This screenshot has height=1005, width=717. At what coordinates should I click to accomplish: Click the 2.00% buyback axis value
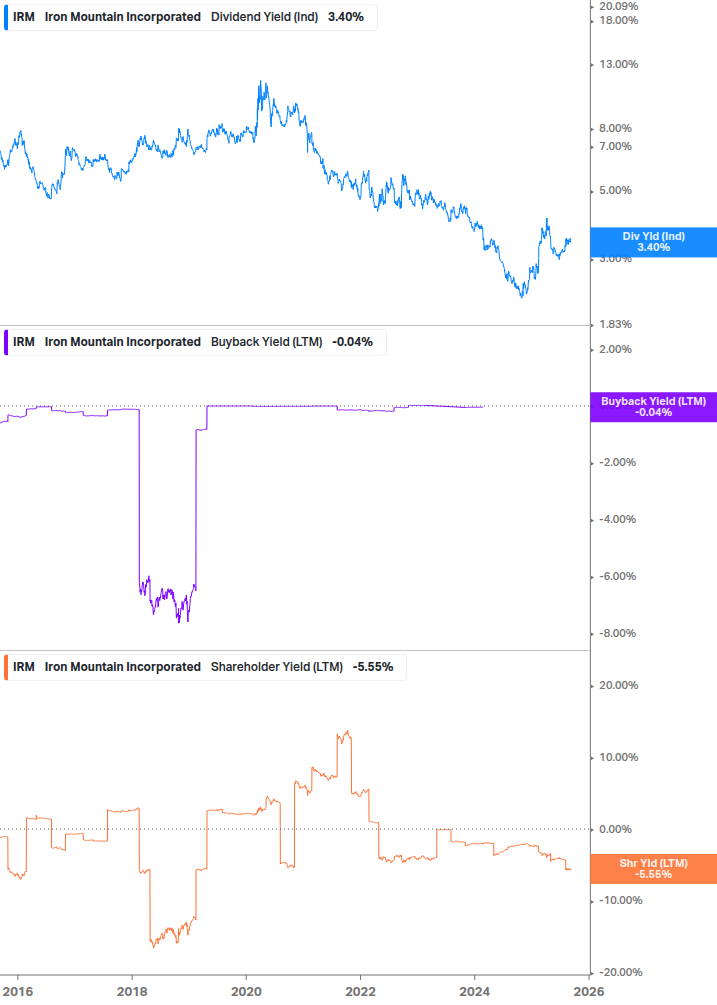click(615, 350)
